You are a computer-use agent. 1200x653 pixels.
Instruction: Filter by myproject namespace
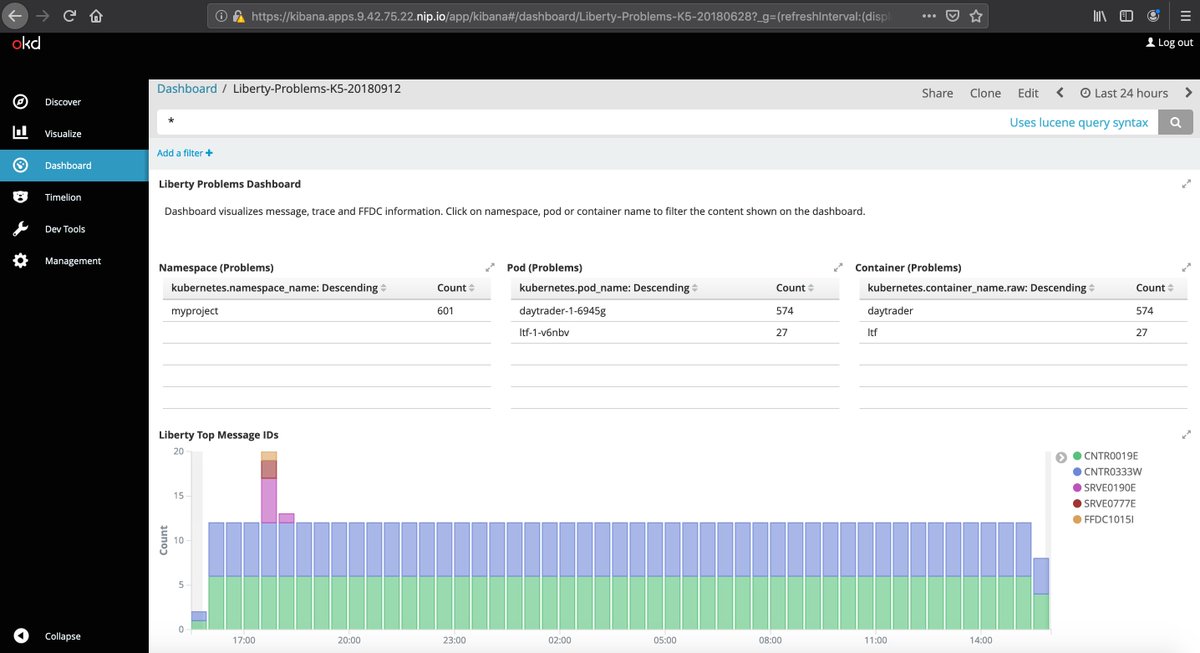tap(195, 311)
